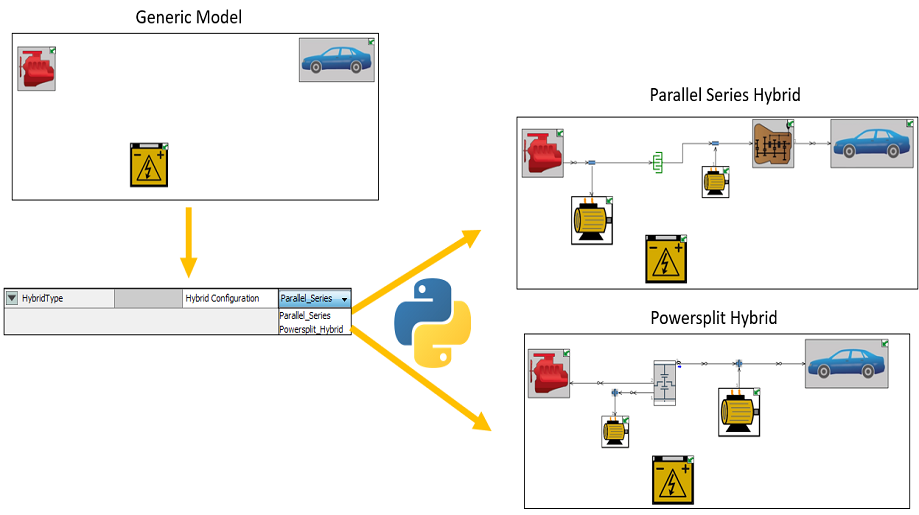Click the blue car in Powersplit Hybrid
The height and width of the screenshot is (515, 919).
tap(846, 364)
